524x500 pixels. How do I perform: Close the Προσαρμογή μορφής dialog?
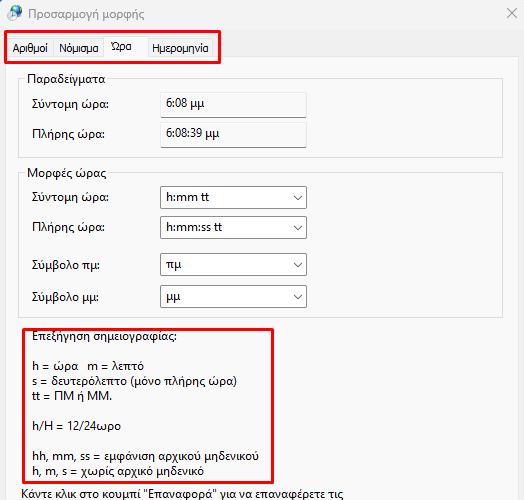coord(512,13)
